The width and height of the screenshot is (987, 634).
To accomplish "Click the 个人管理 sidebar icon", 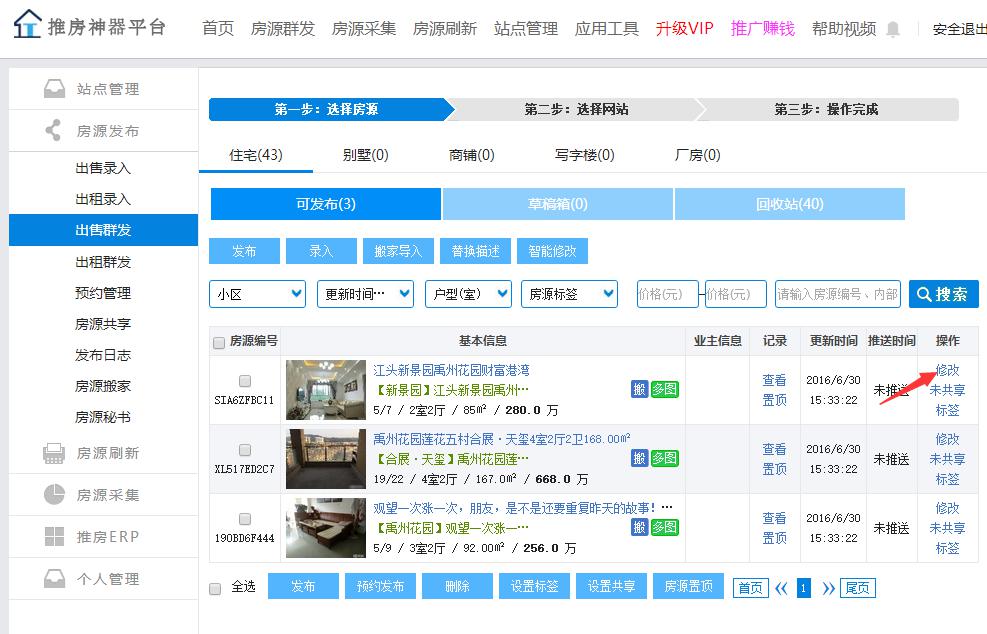I will click(x=54, y=579).
